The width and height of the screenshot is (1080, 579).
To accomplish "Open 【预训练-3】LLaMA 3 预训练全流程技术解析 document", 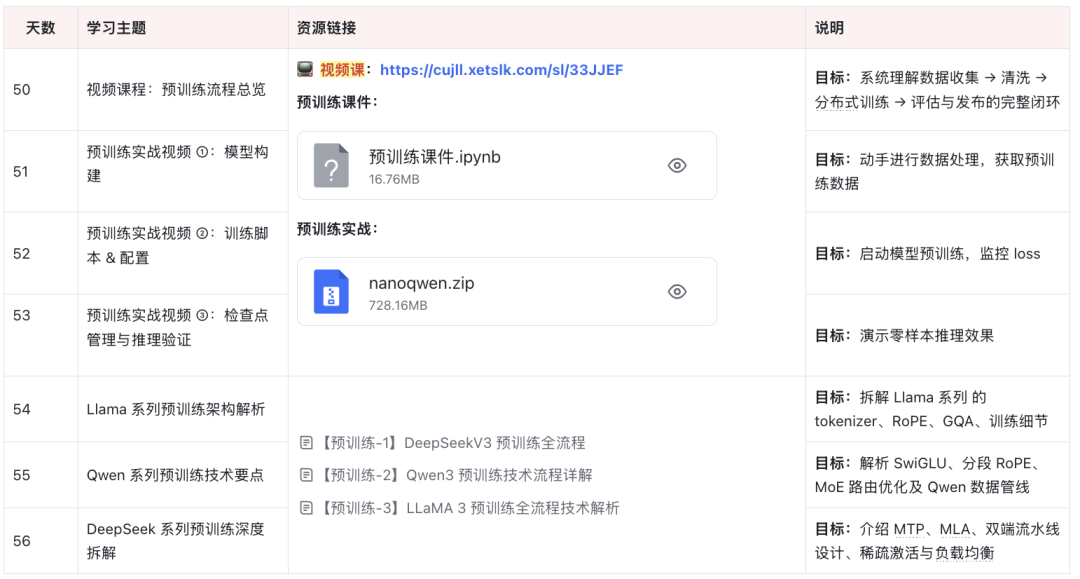I will pos(465,507).
